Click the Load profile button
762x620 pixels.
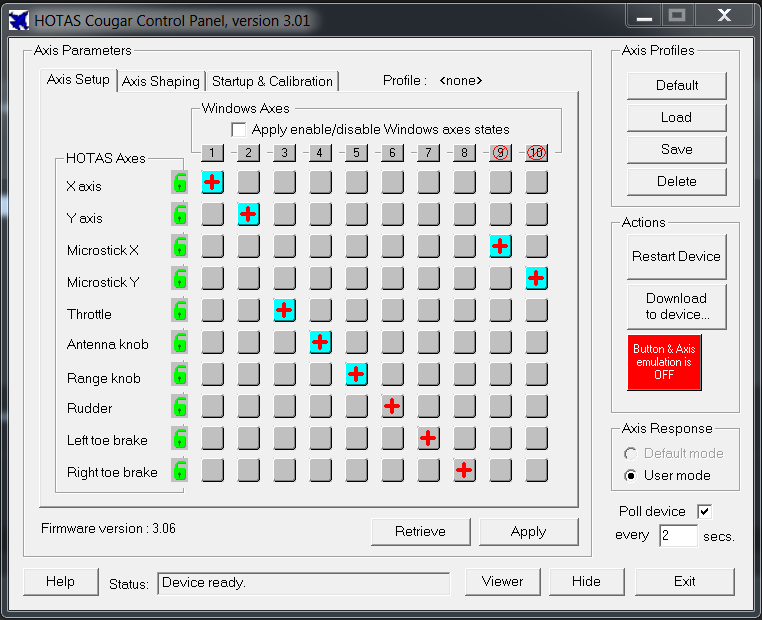677,118
